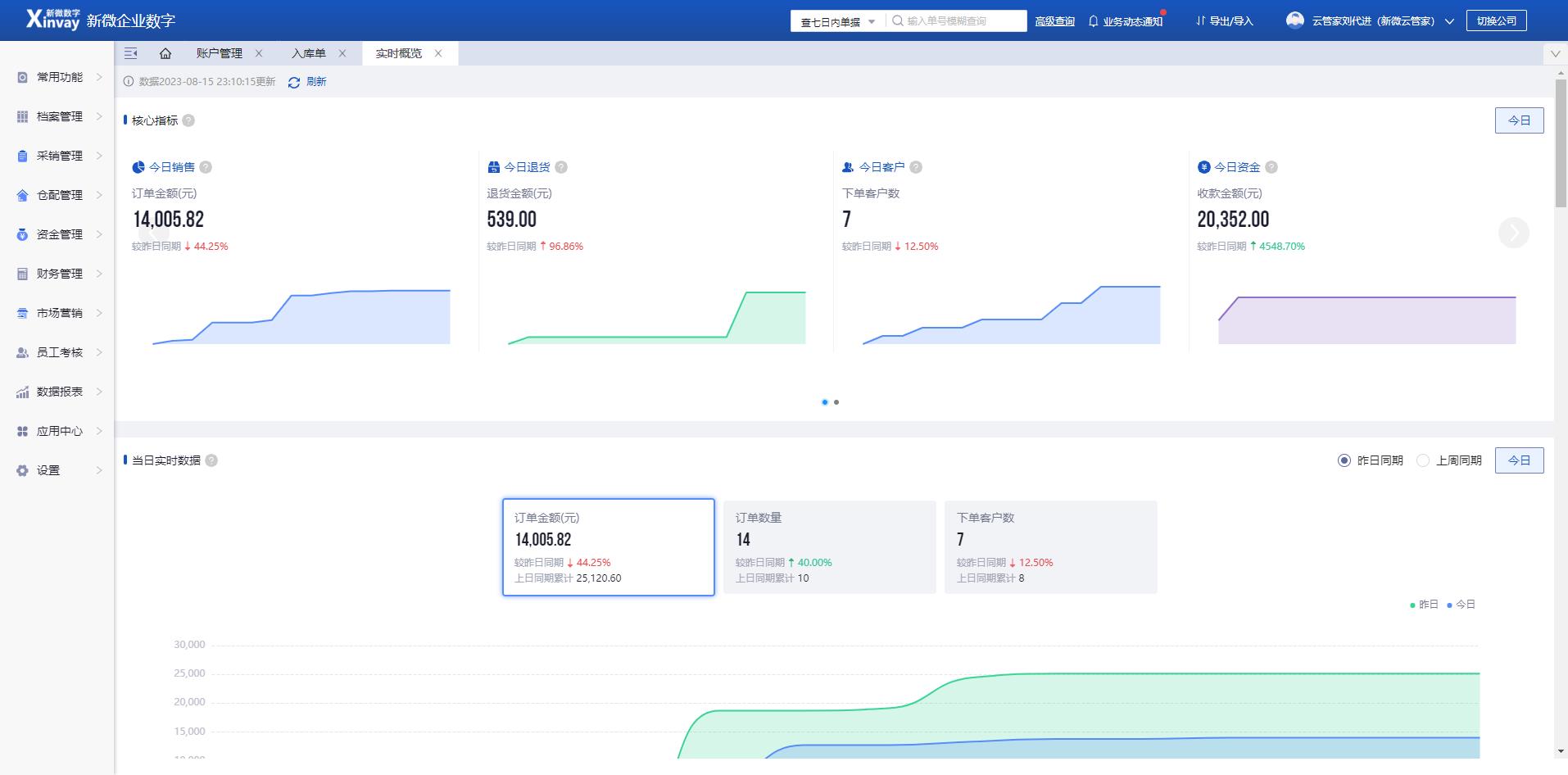Image resolution: width=1568 pixels, height=775 pixels.
Task: Click the 今日销售 pie chart icon
Action: tap(138, 167)
